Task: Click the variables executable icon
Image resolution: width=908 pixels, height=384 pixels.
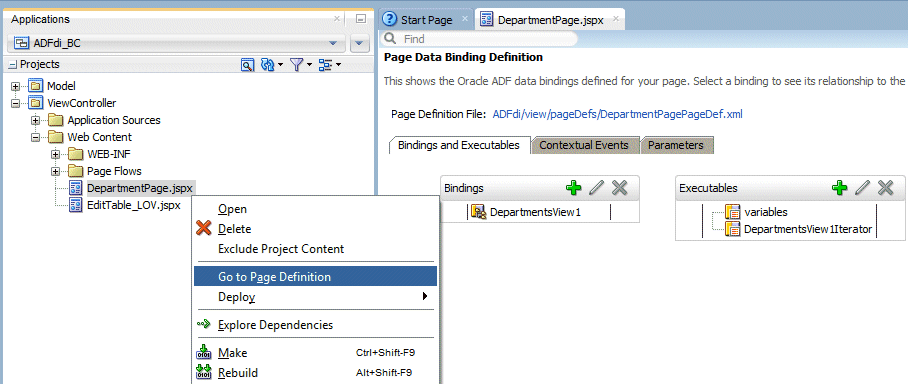Action: click(x=733, y=212)
